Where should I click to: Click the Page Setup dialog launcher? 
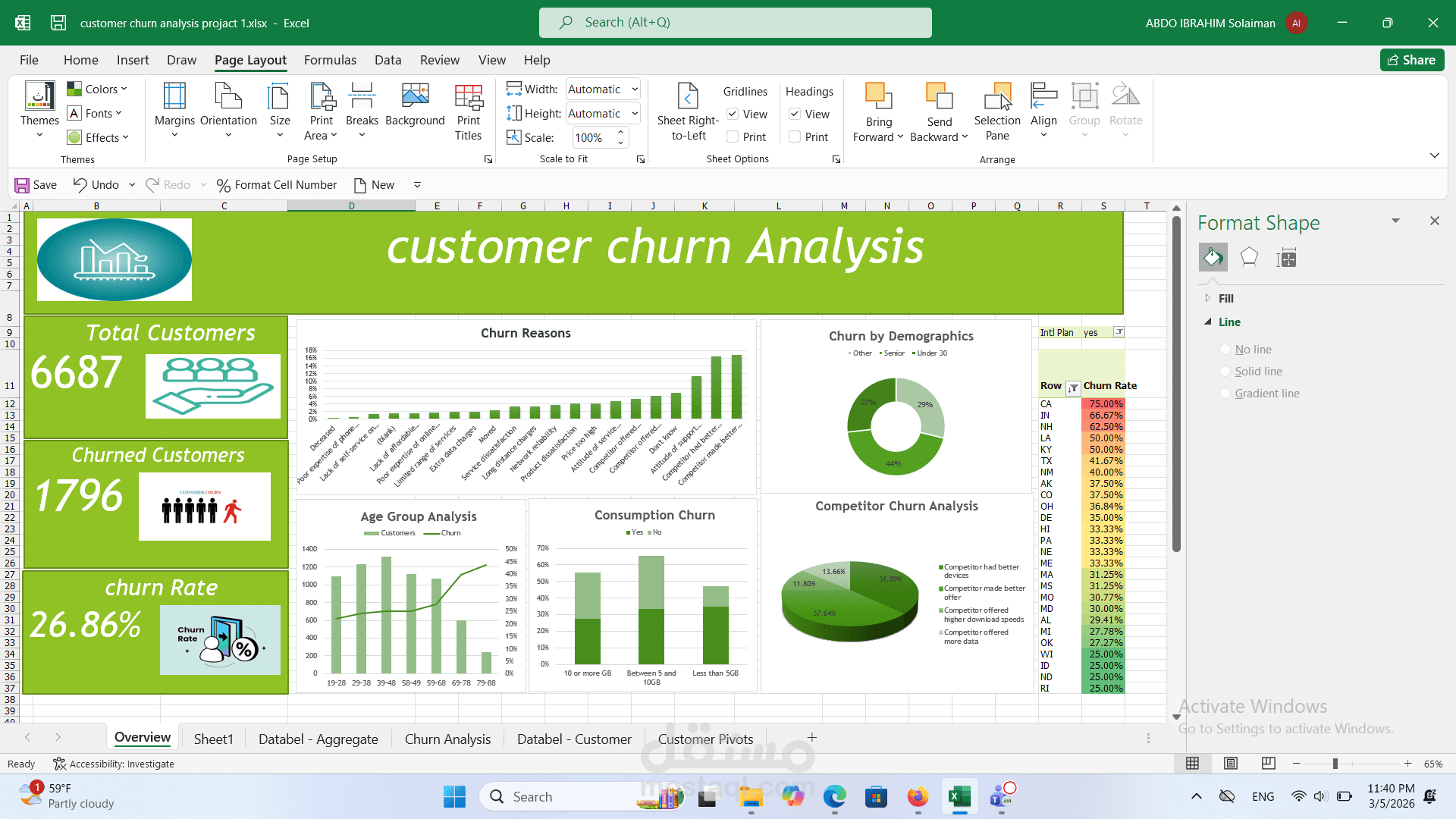tap(488, 159)
